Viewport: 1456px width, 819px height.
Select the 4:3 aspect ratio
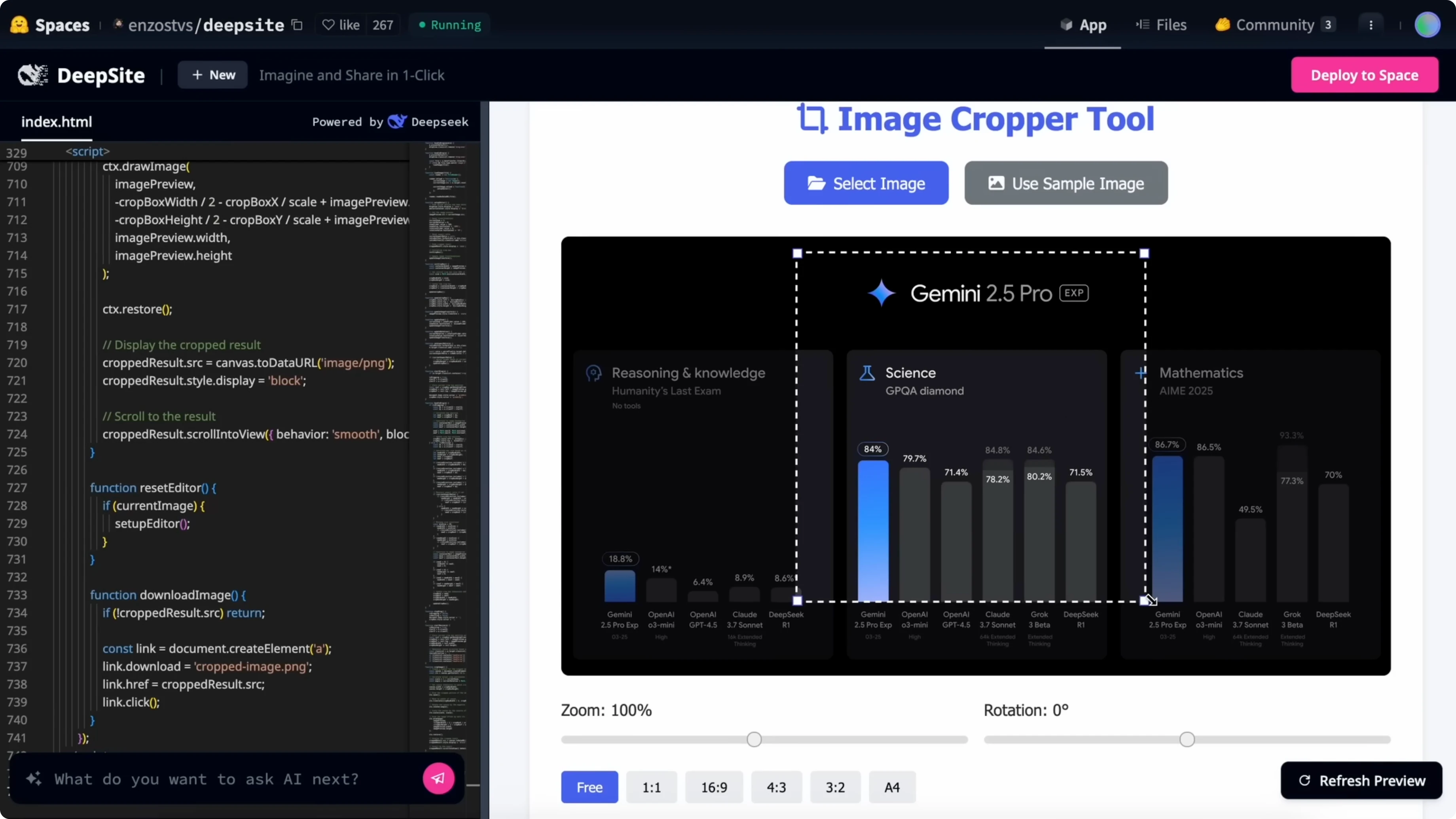pos(776,787)
